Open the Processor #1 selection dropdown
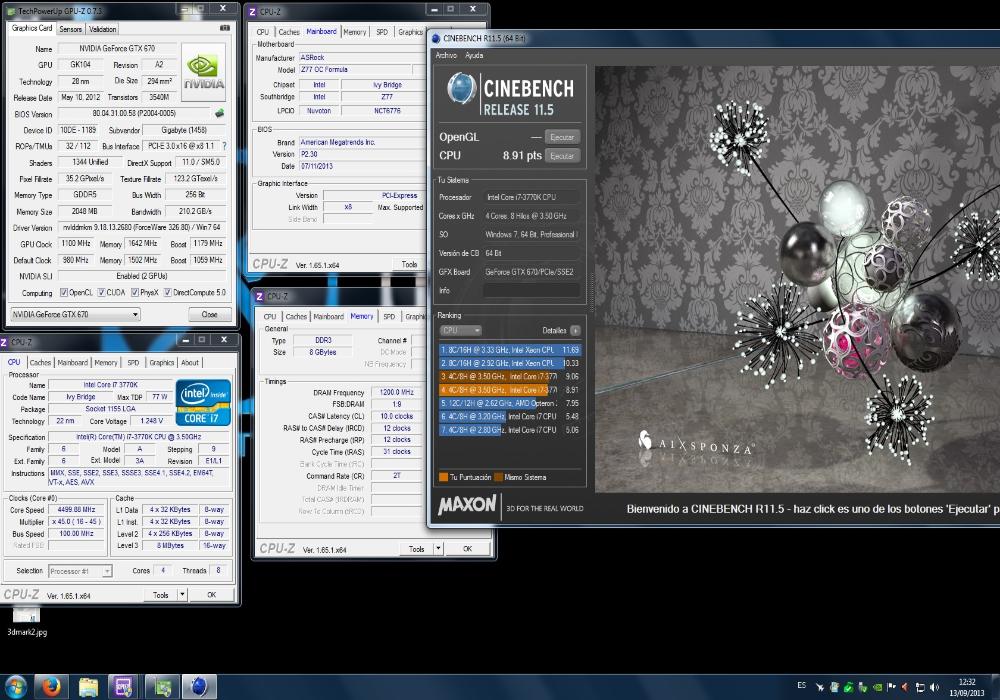Viewport: 1000px width, 700px height. coord(80,571)
